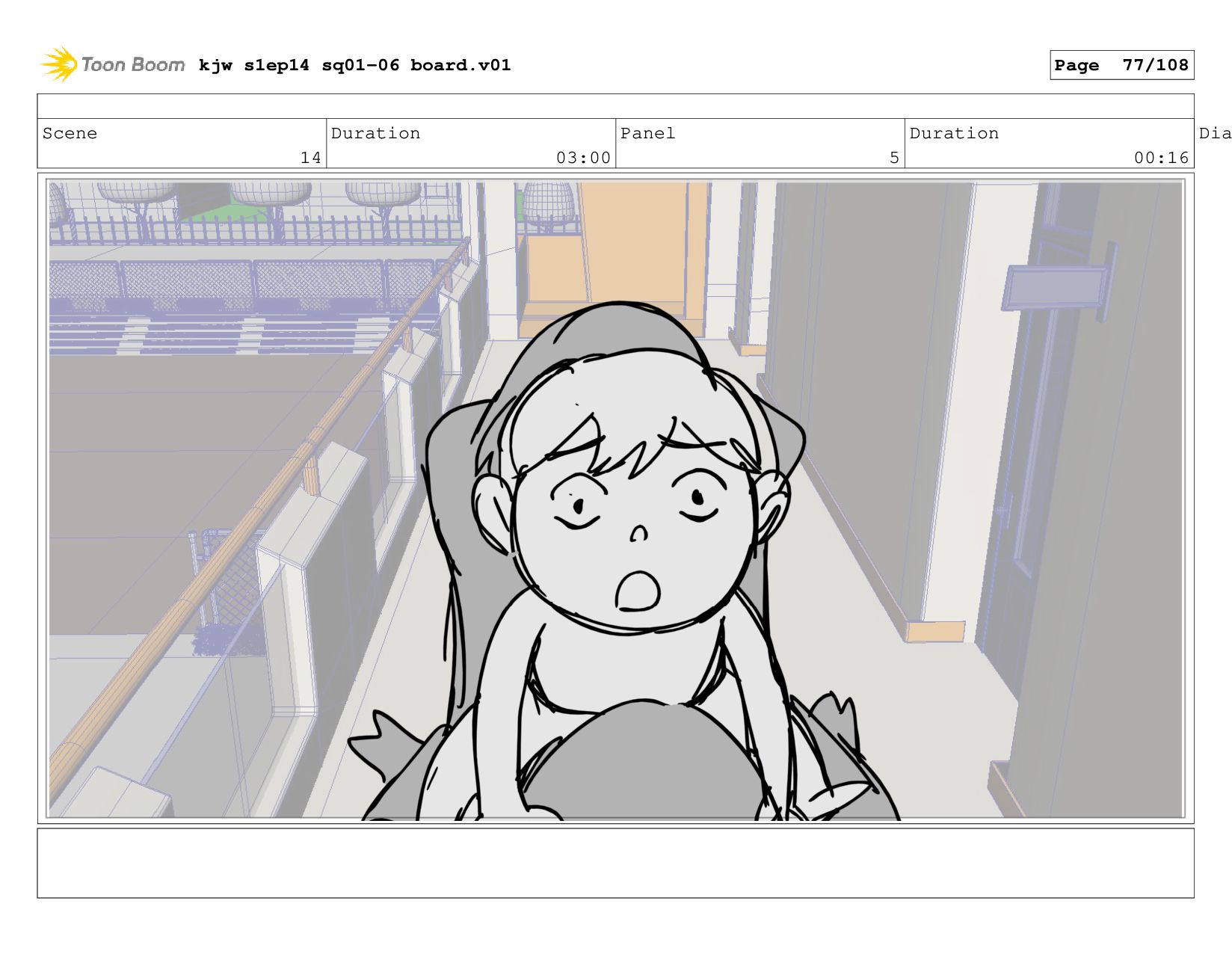Click the scene duration value '03:00'

click(583, 157)
